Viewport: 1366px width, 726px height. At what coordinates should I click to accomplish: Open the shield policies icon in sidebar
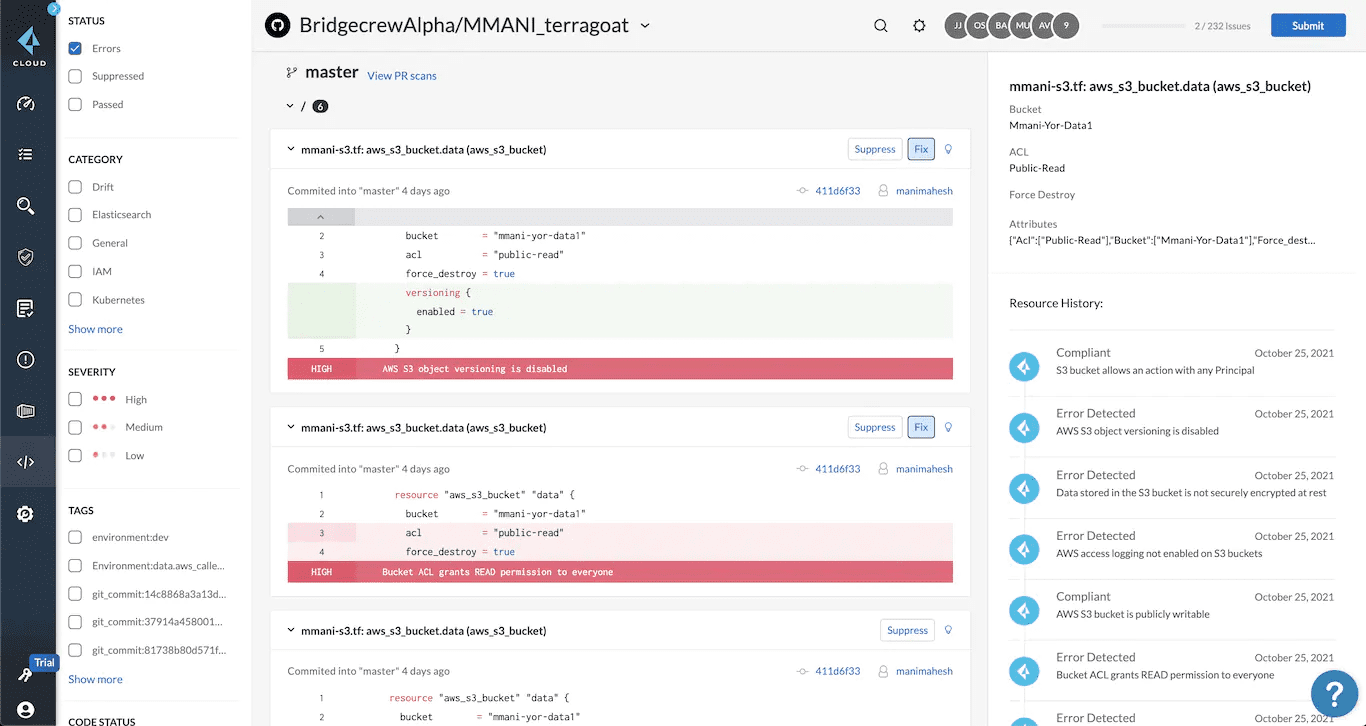(x=26, y=257)
